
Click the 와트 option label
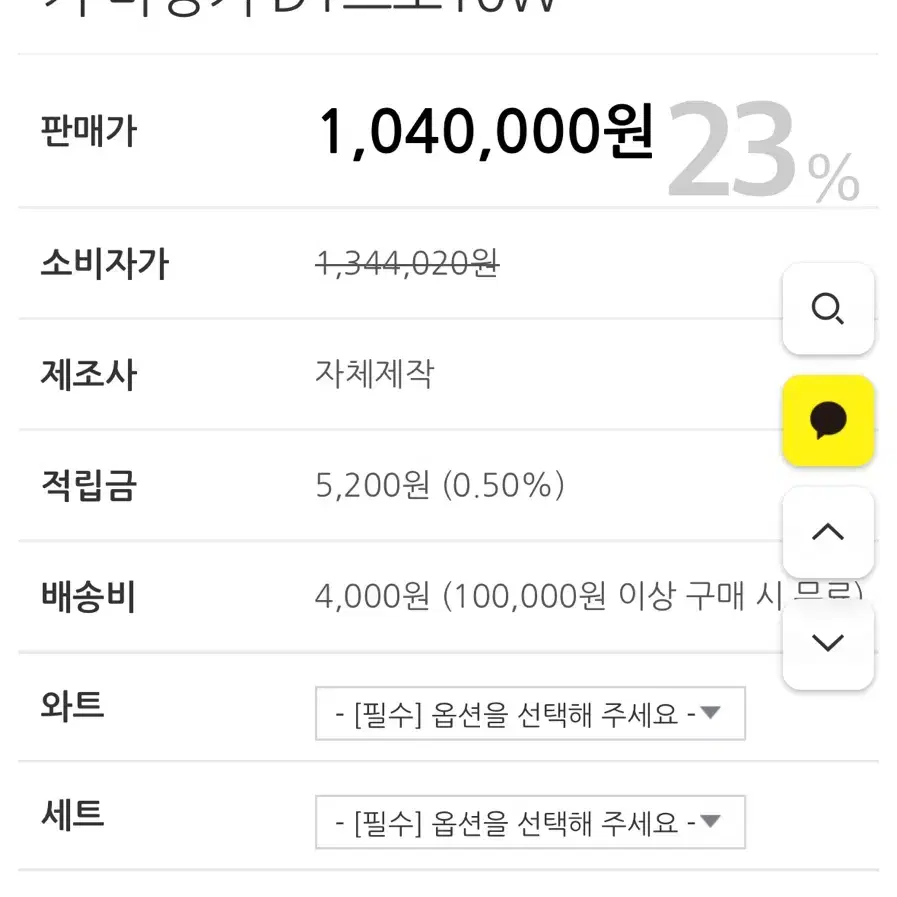click(x=73, y=705)
